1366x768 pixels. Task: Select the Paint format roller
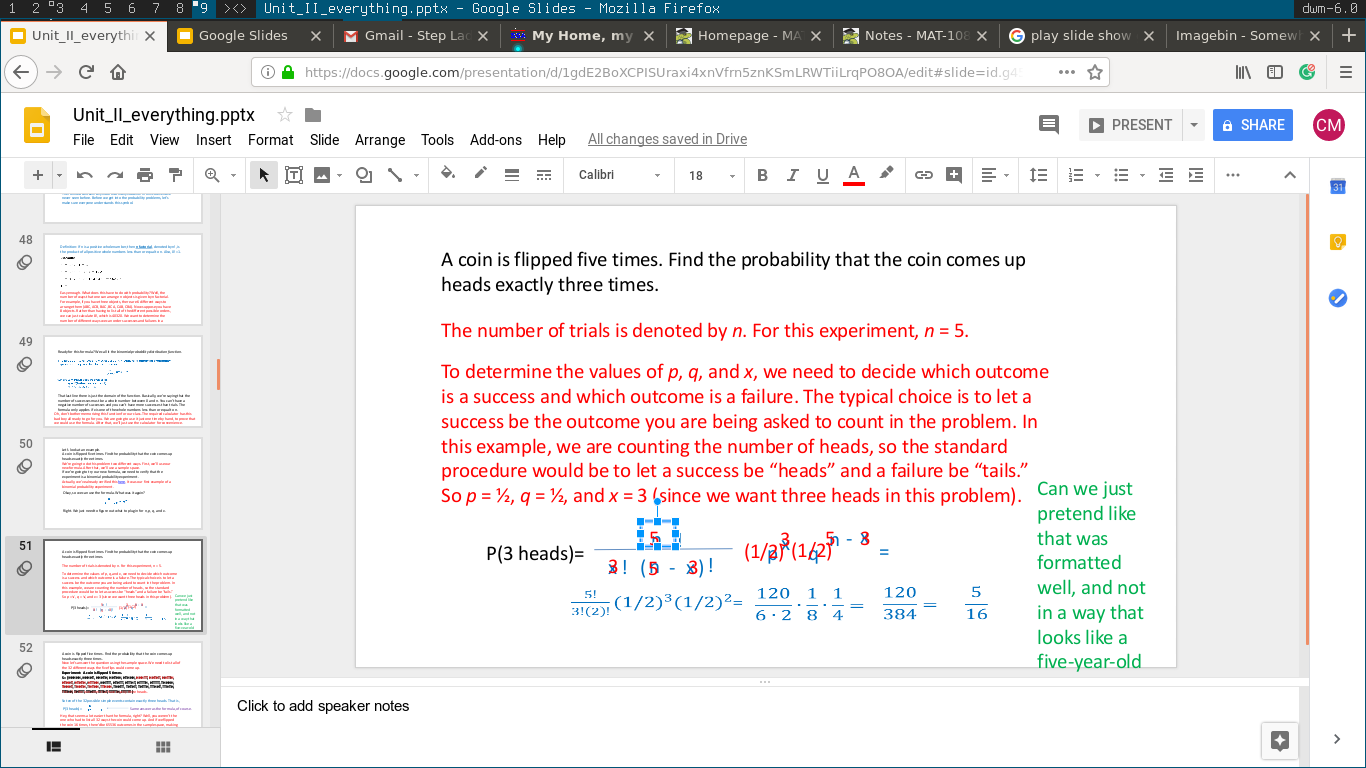click(176, 175)
